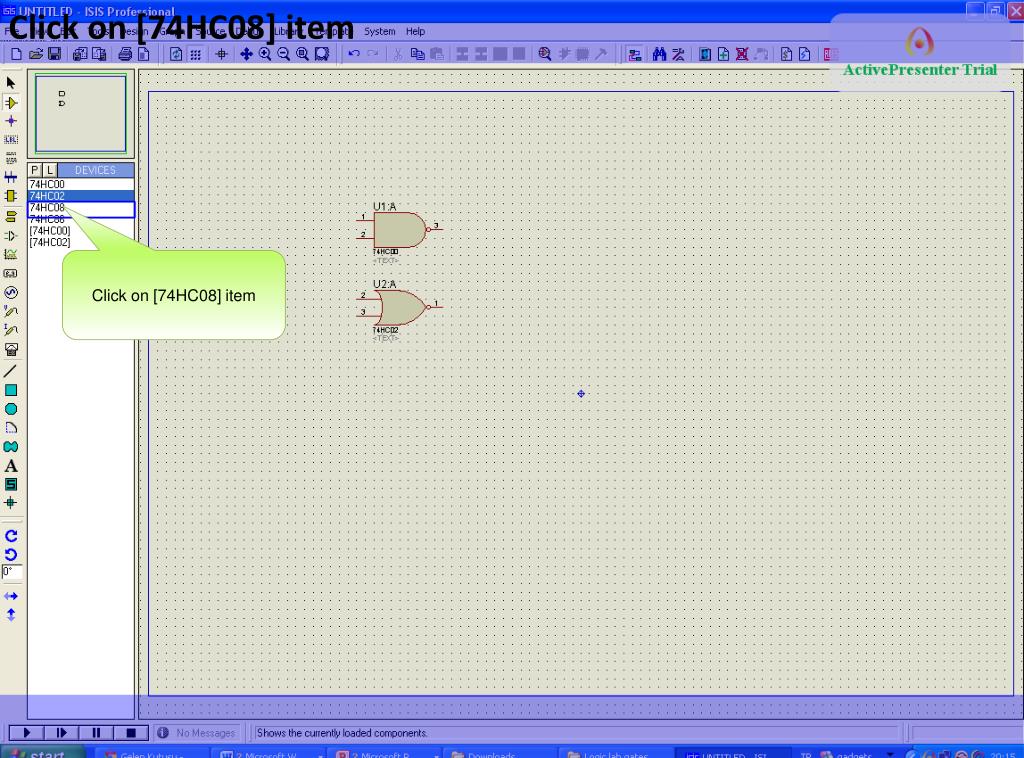1024x758 pixels.
Task: Start simulation with Play button
Action: pos(26,733)
